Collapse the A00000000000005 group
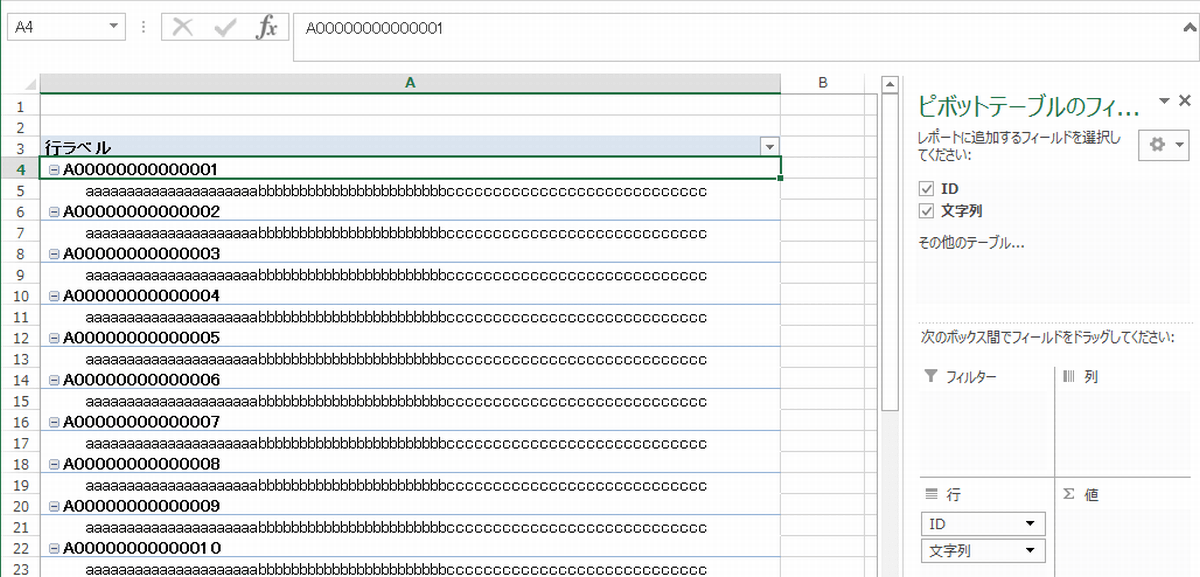This screenshot has width=1200, height=577. click(x=54, y=337)
